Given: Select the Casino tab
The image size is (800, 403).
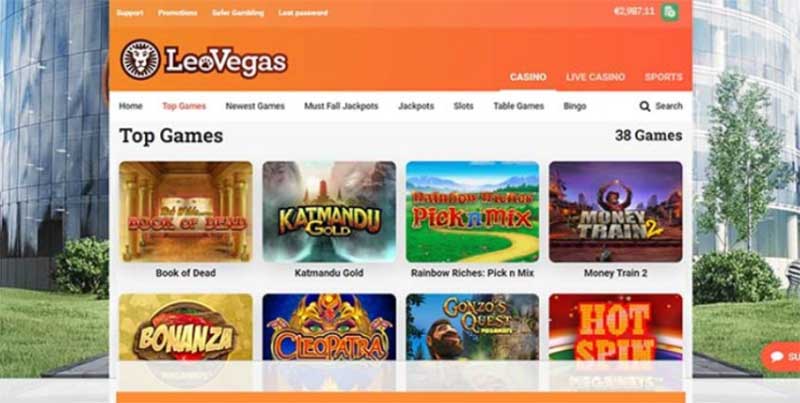Looking at the screenshot, I should 528,77.
